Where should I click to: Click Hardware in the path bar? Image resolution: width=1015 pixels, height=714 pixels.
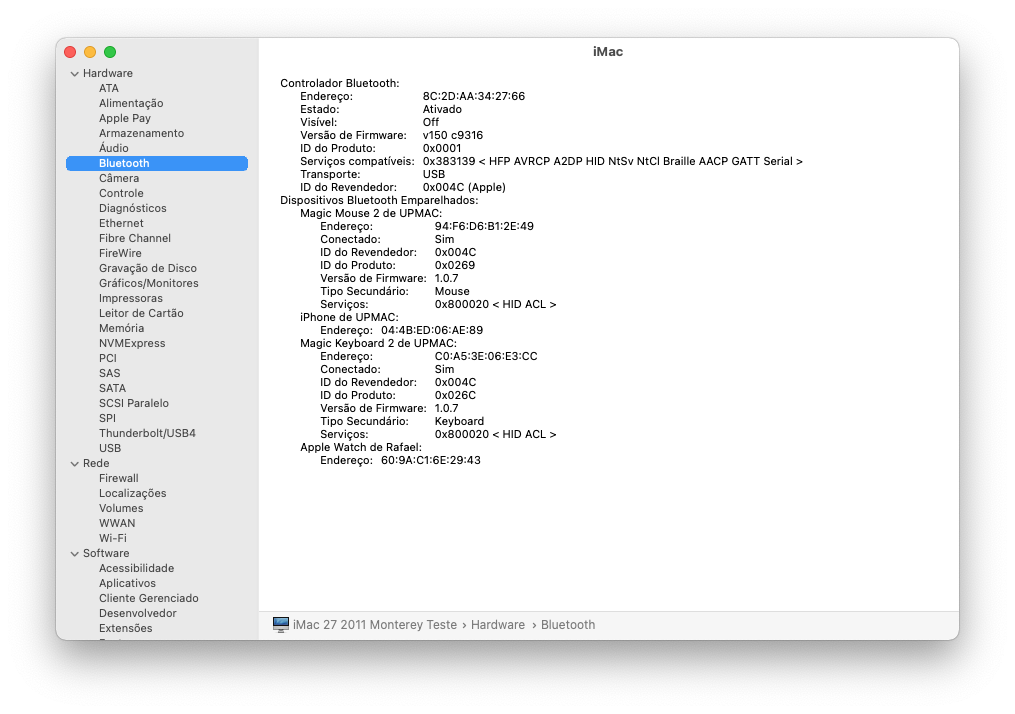(498, 625)
